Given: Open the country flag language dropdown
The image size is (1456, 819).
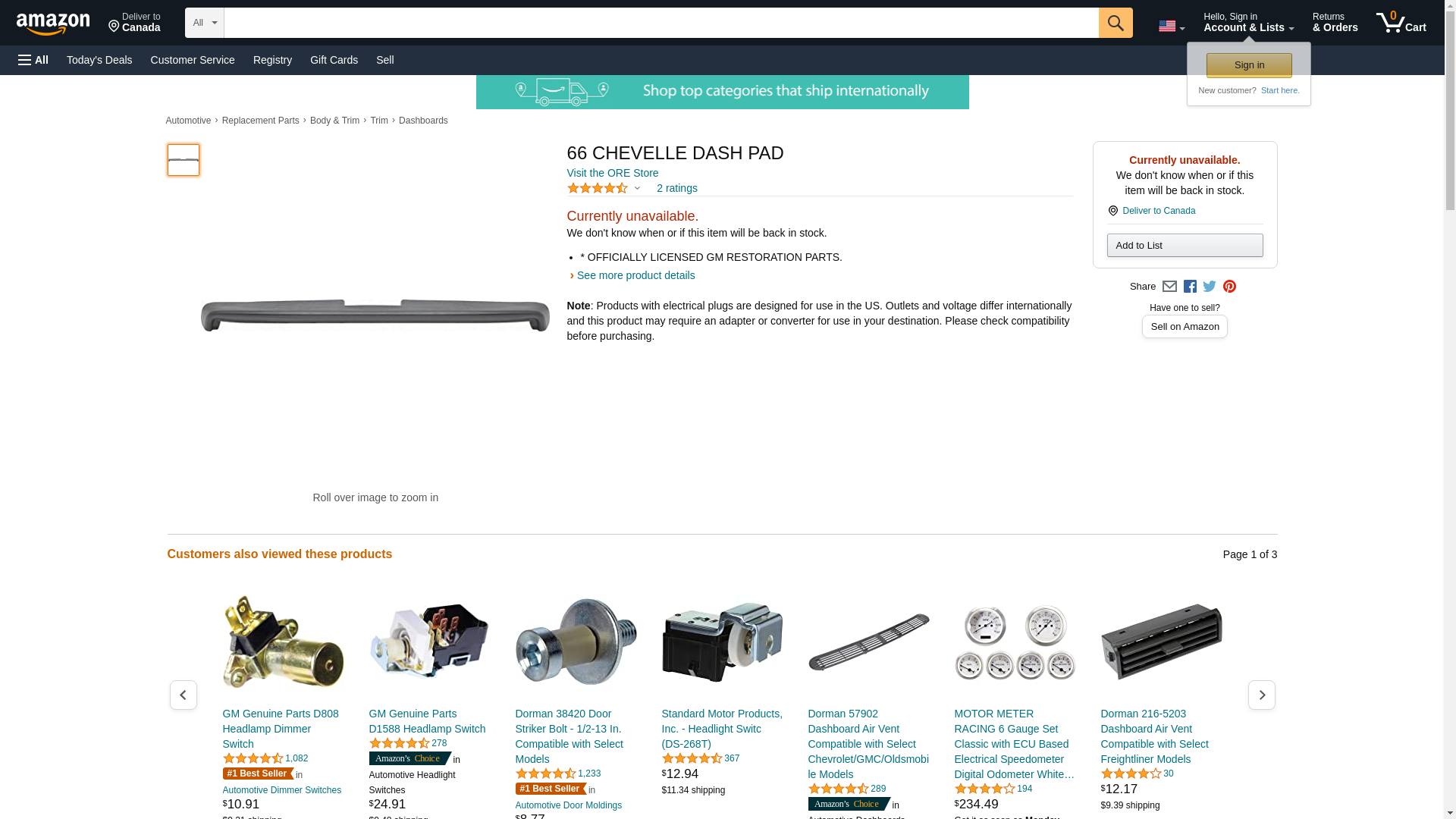Looking at the screenshot, I should (1171, 26).
